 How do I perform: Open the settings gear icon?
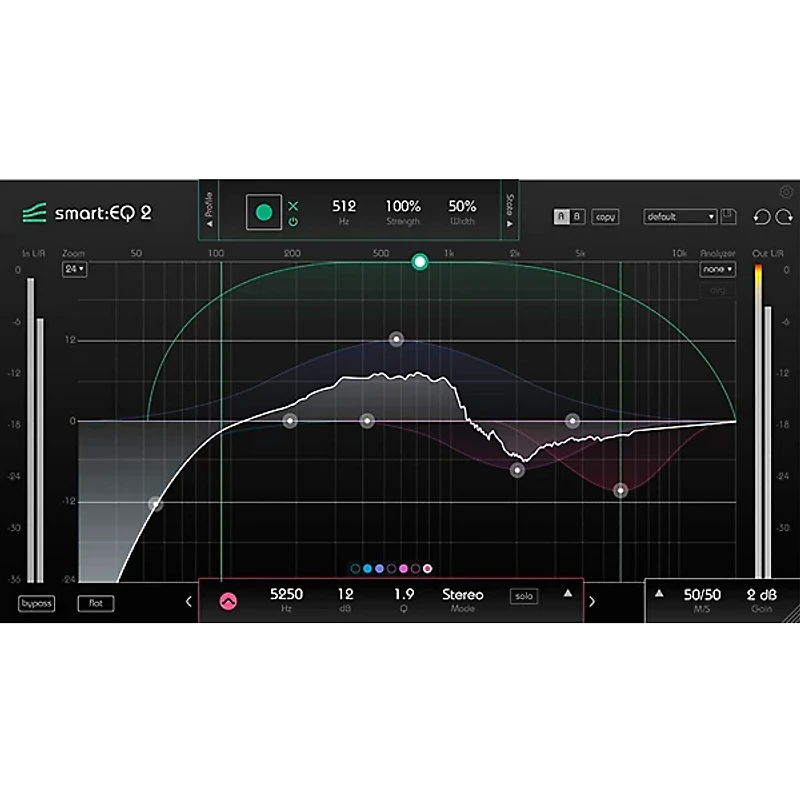click(786, 193)
